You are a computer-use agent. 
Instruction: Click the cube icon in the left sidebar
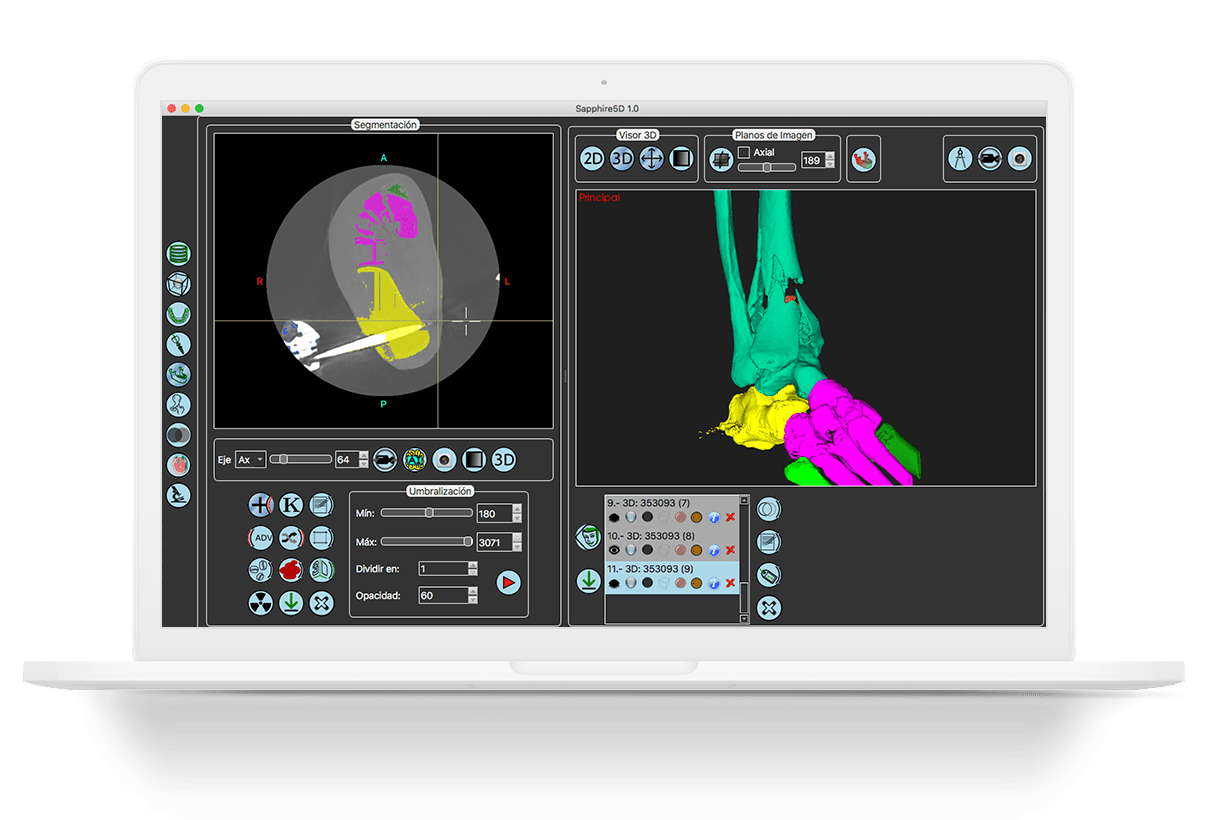(x=179, y=284)
